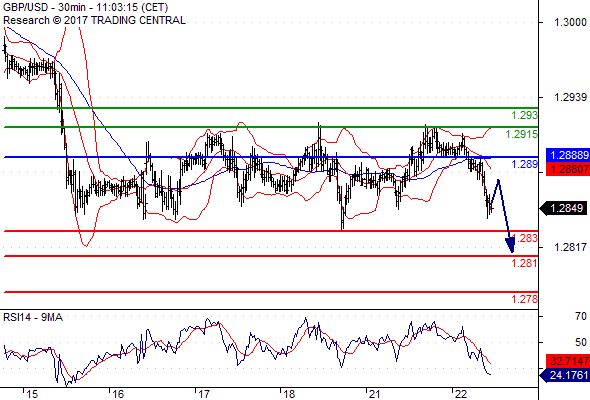This screenshot has width=590, height=400.
Task: Select the date marker 17 on time axis
Action: [203, 394]
